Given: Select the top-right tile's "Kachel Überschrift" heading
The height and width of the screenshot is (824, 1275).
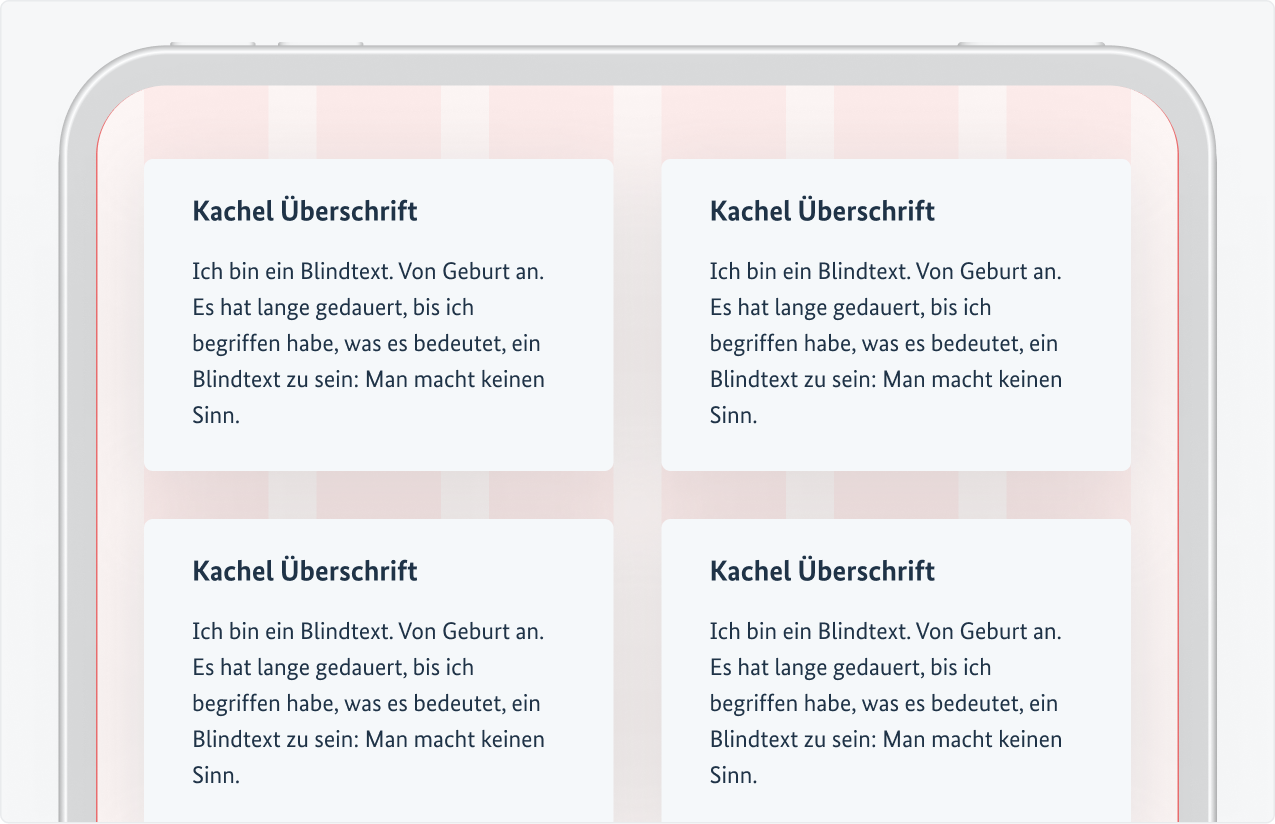Looking at the screenshot, I should (x=822, y=212).
